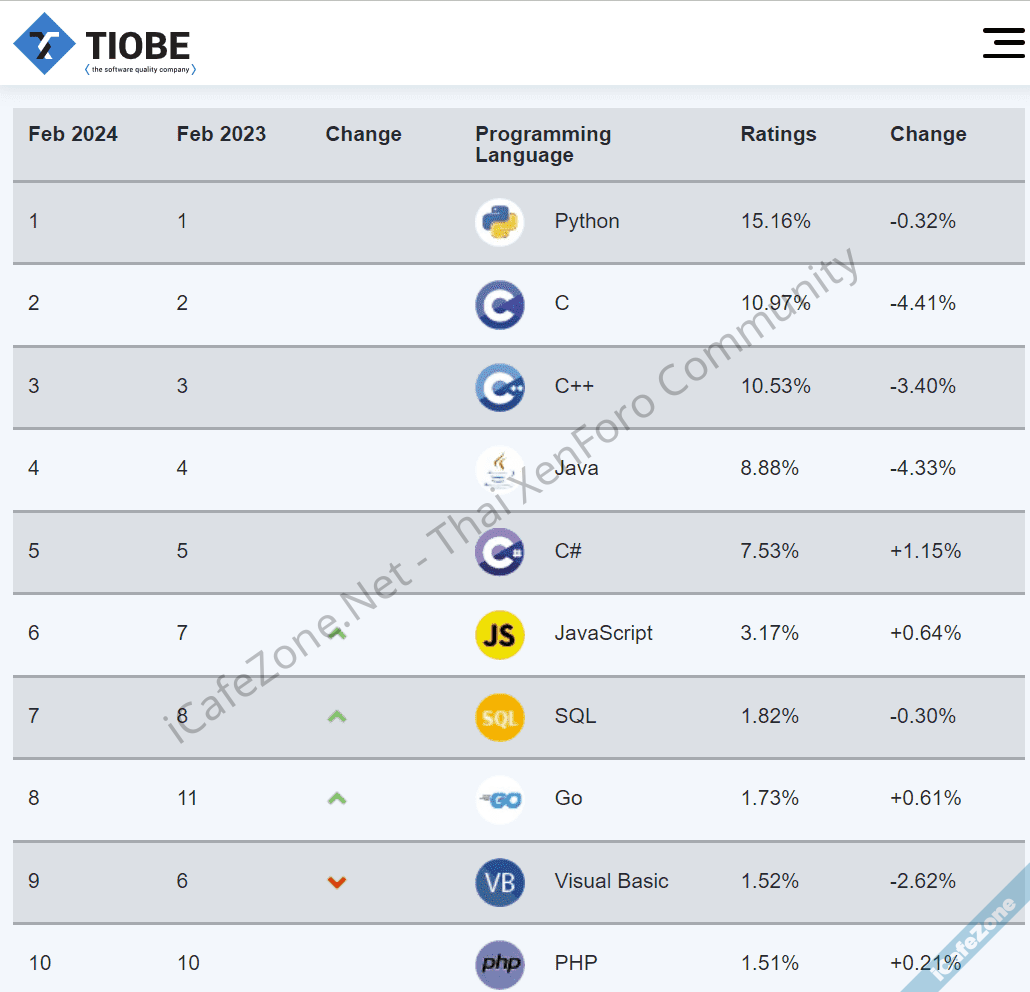Click the green up arrow for Go
Screen dimensions: 1030x992
tap(337, 798)
